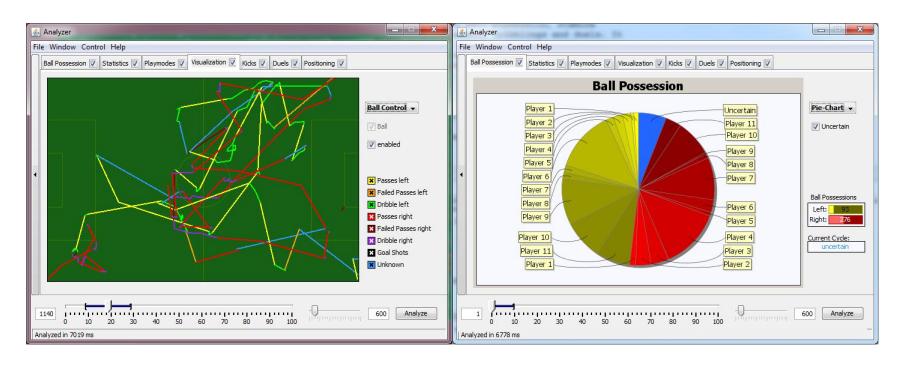Open Ball Control dropdown in left window

pos(392,108)
